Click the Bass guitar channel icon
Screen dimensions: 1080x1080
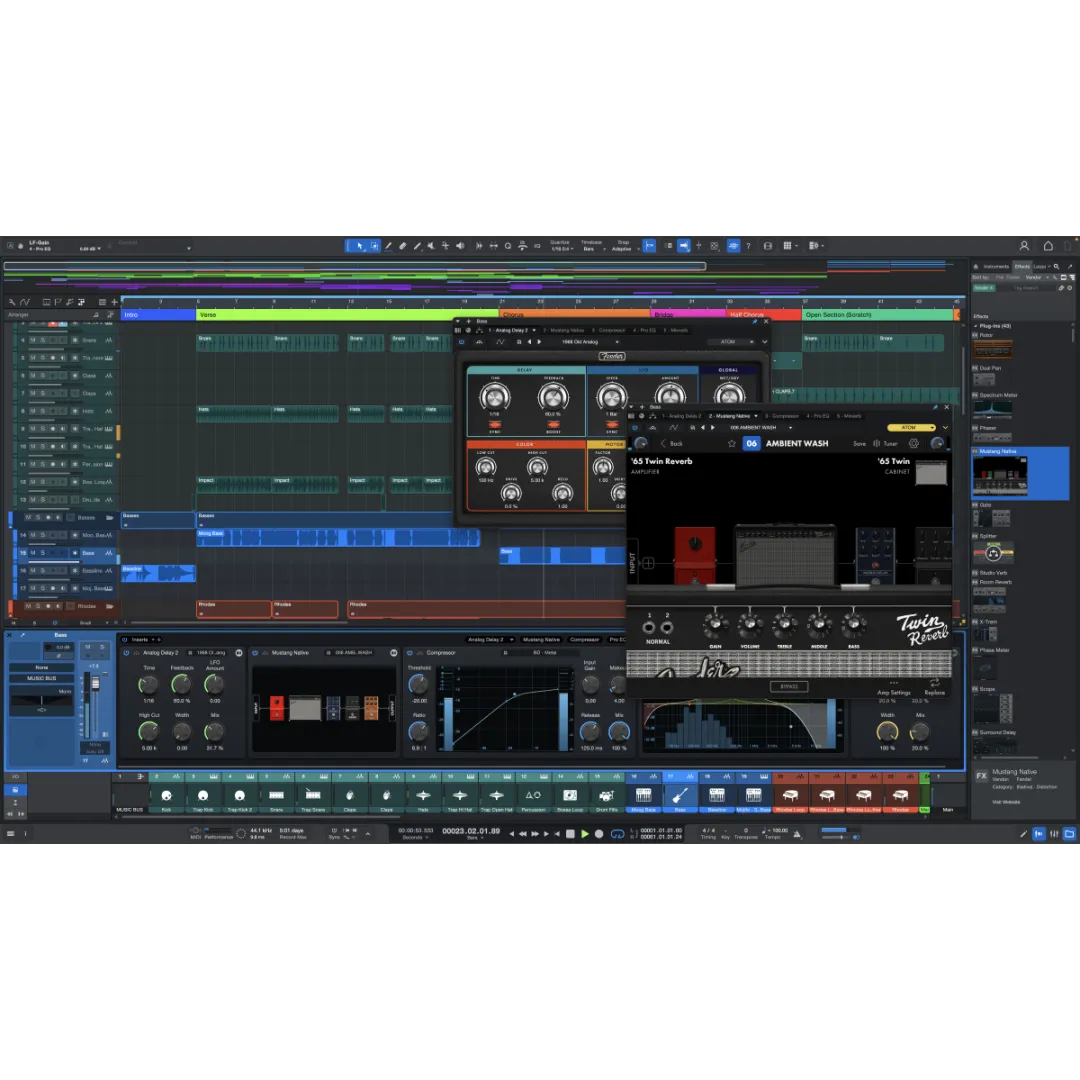[679, 796]
